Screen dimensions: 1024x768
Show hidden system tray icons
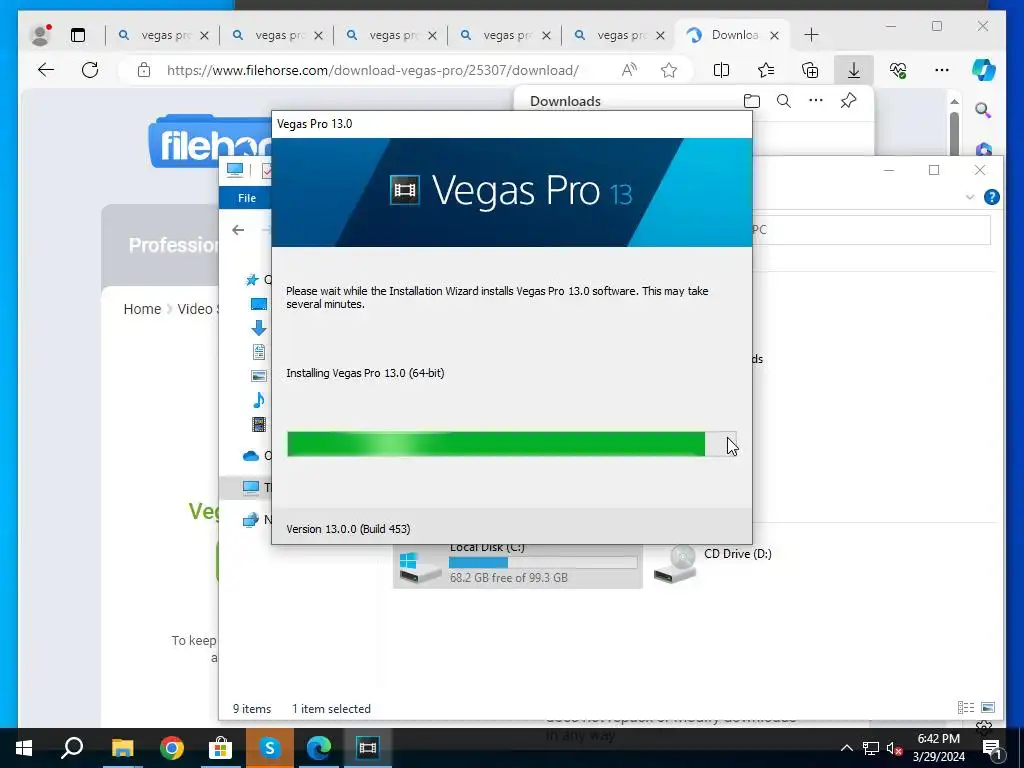pyautogui.click(x=846, y=748)
